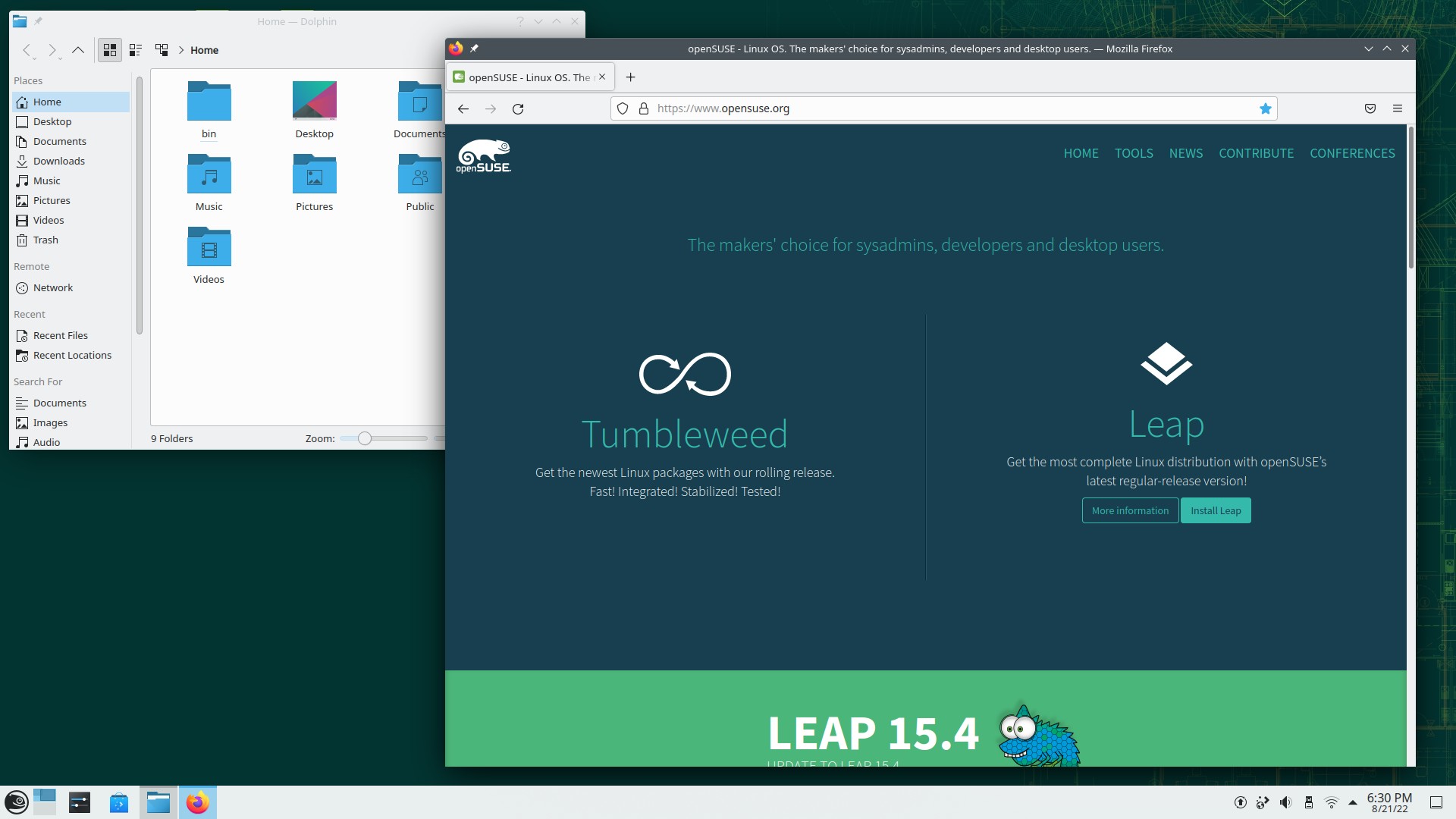Expand the Documents folder in Dolphin sidebar
Viewport: 1456px width, 819px height.
point(59,141)
